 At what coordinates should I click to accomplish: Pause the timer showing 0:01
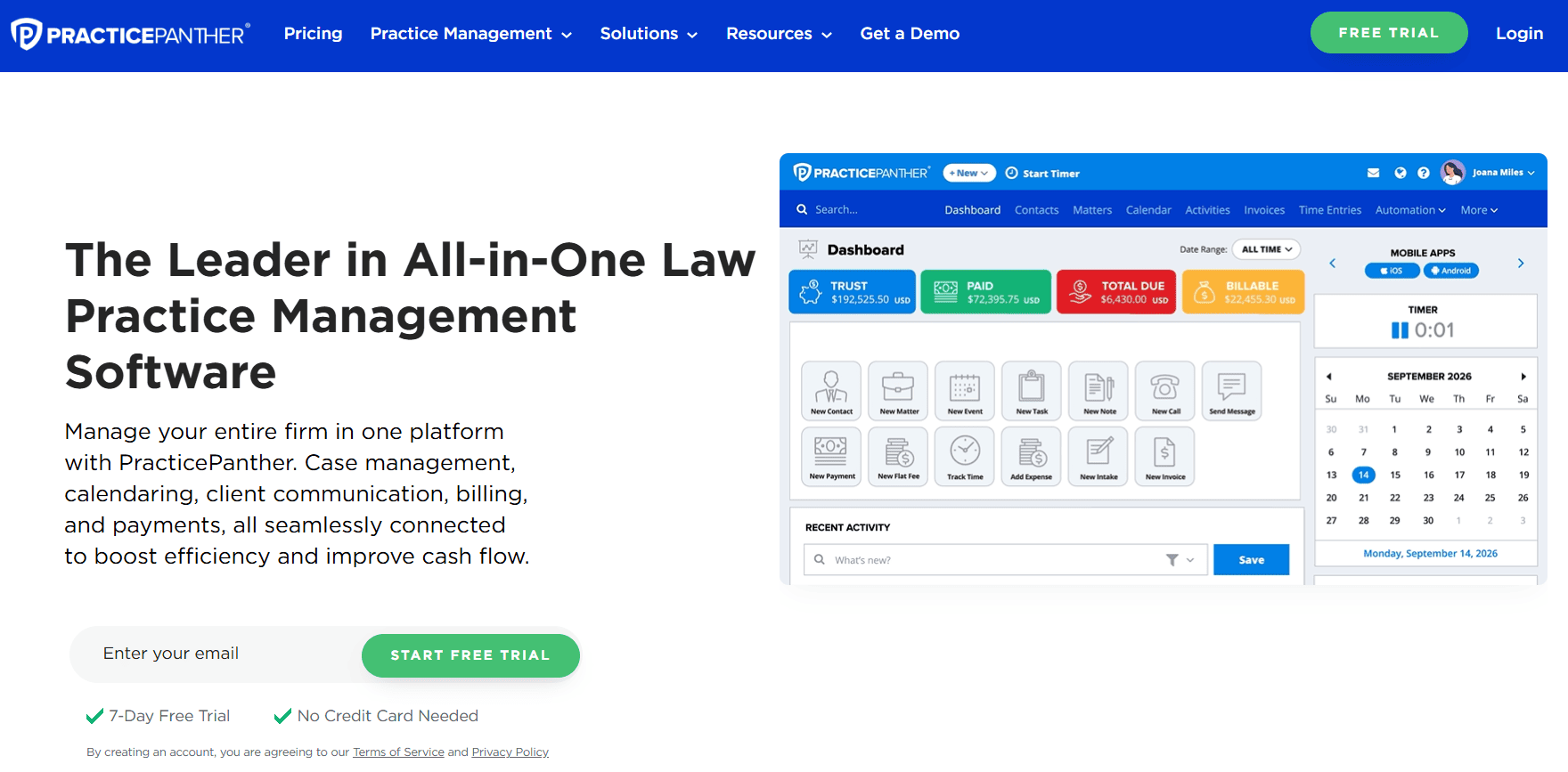pyautogui.click(x=1400, y=330)
